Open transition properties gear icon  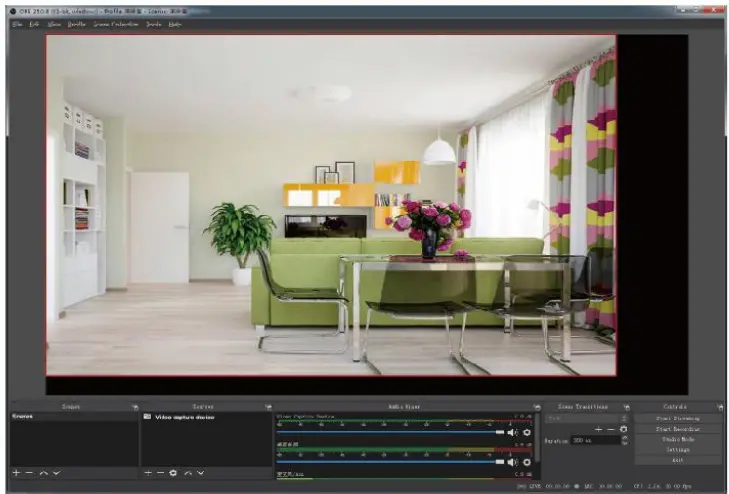[x=623, y=429]
